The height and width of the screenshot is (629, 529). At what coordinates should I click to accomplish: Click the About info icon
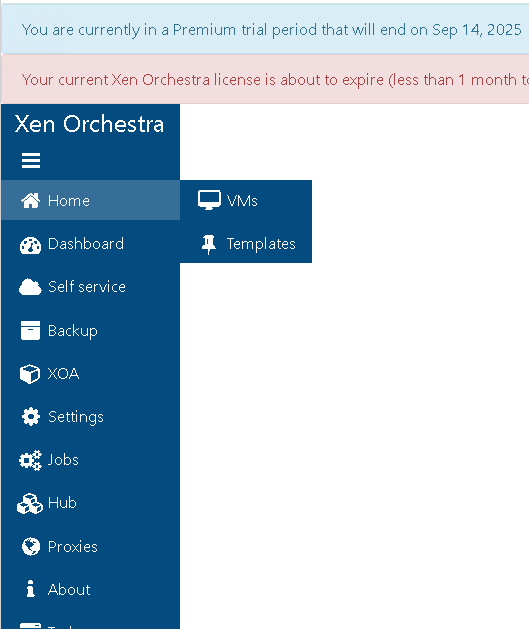[30, 589]
